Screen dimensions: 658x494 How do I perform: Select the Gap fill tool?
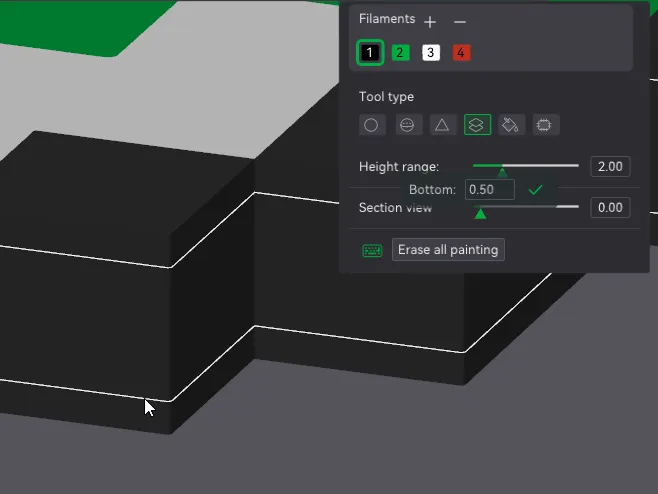pyautogui.click(x=545, y=125)
